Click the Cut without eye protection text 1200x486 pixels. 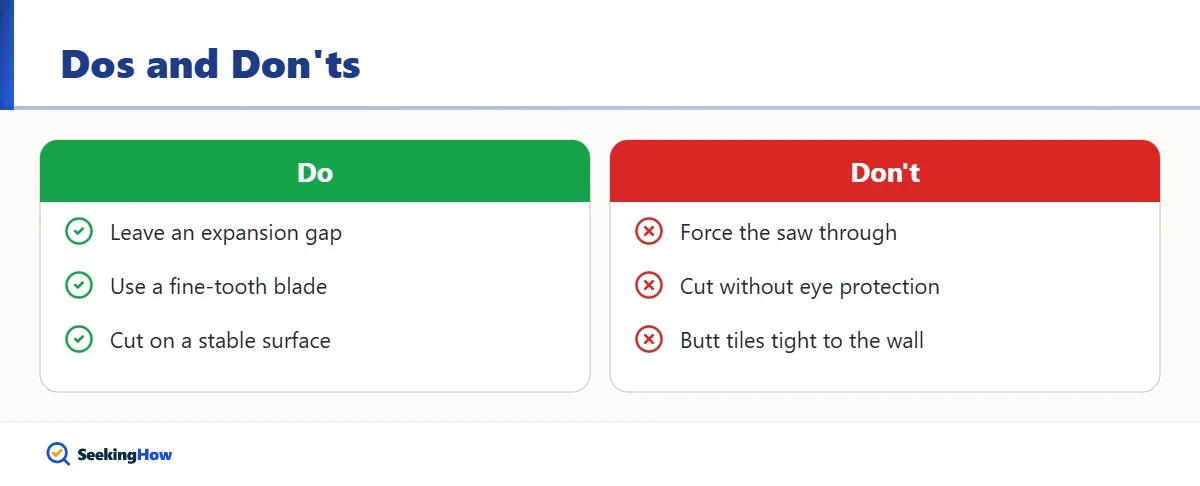810,287
